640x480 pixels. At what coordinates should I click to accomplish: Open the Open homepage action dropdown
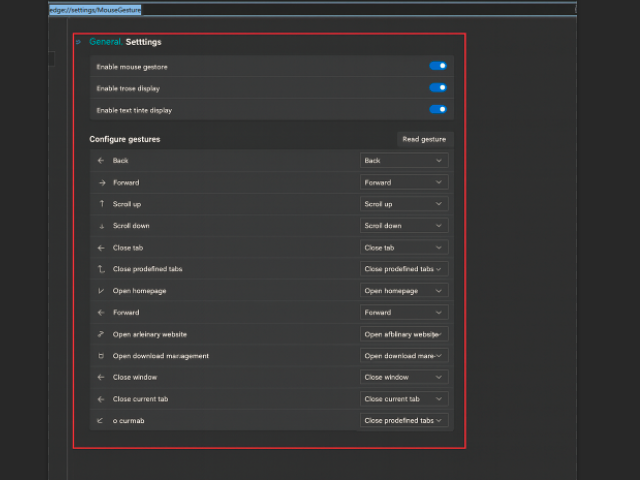(x=403, y=291)
